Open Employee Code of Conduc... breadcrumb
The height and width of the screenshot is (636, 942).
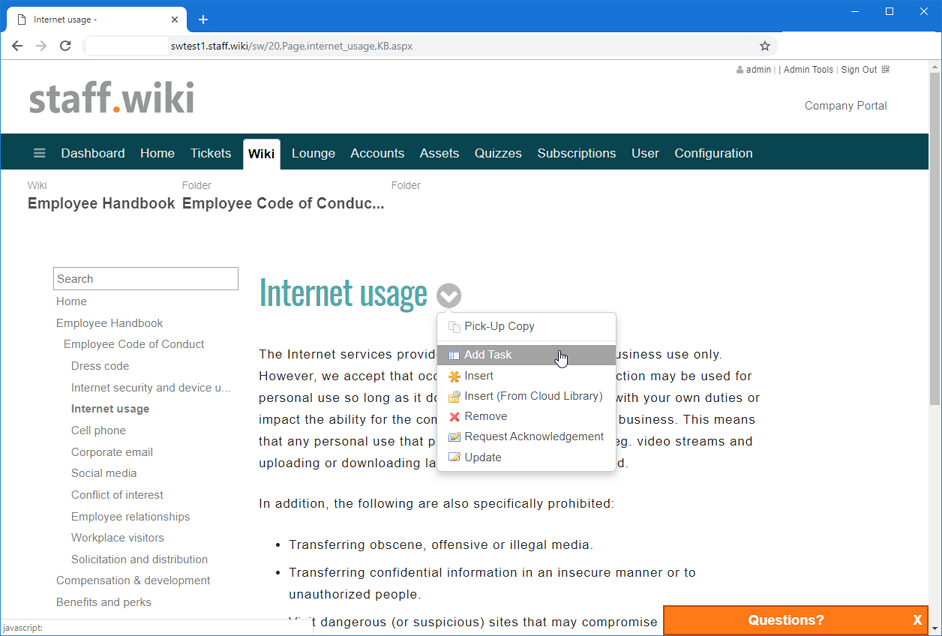click(283, 204)
